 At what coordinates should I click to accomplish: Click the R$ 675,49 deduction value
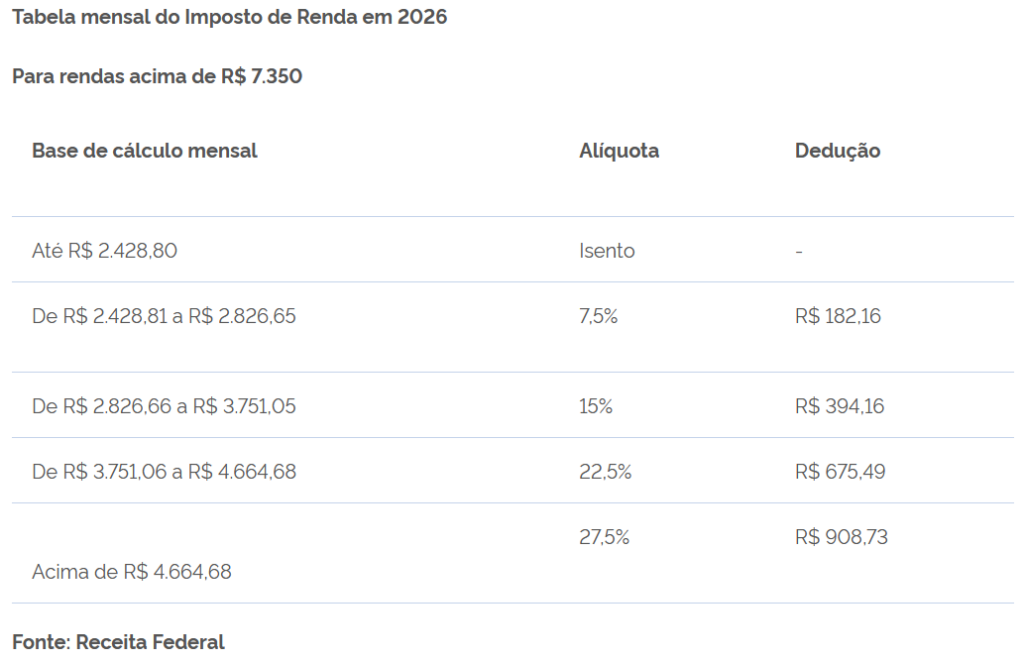point(840,471)
